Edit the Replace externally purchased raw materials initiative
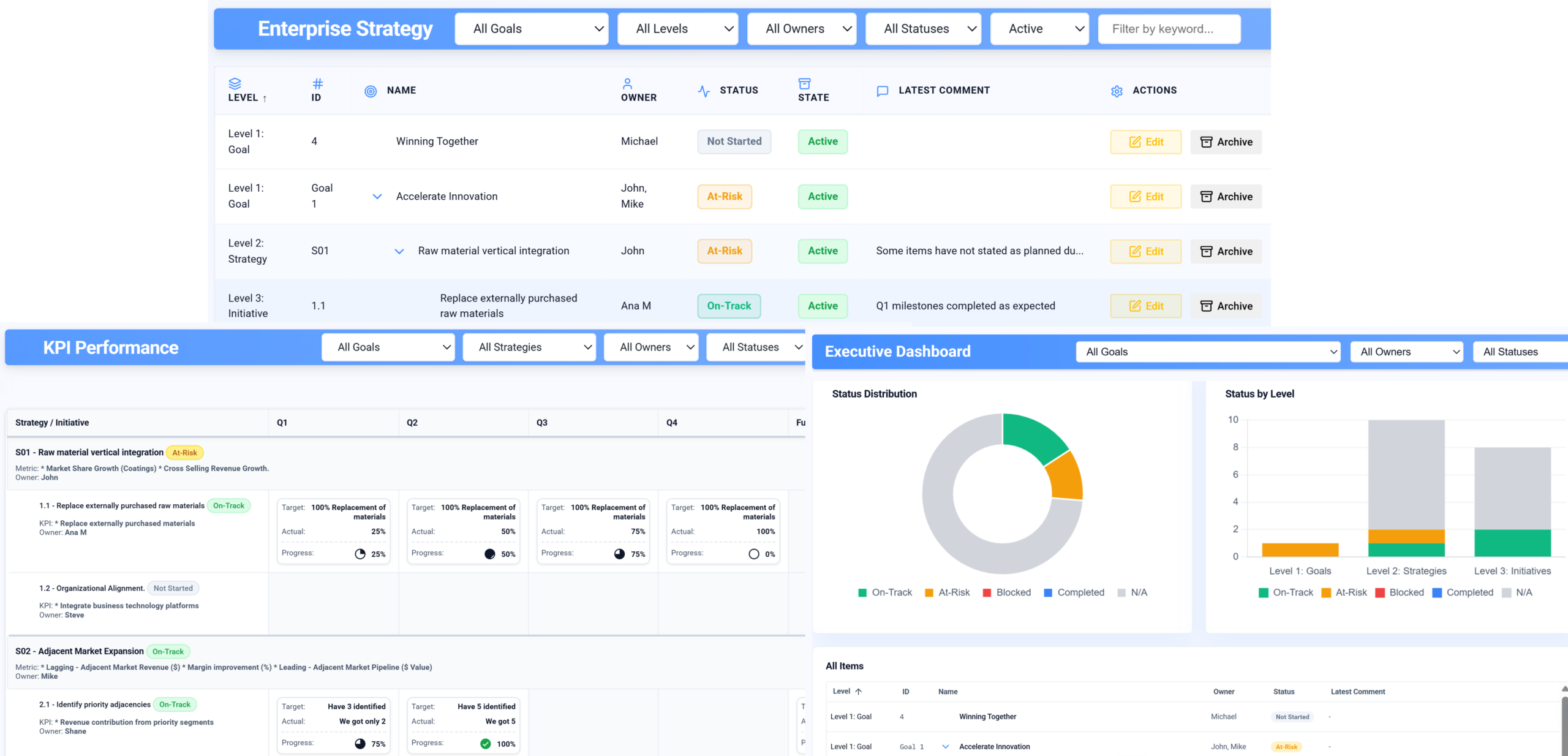 tap(1145, 306)
